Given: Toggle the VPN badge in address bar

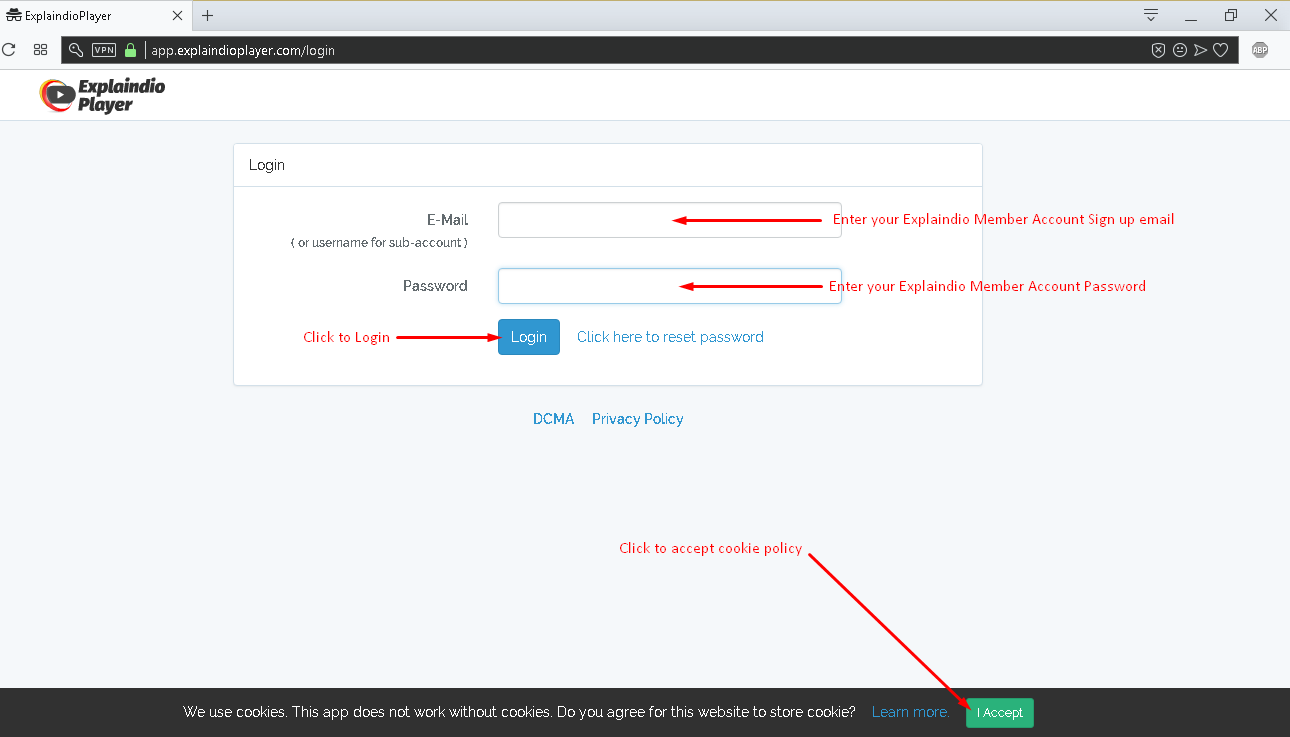Looking at the screenshot, I should [104, 50].
